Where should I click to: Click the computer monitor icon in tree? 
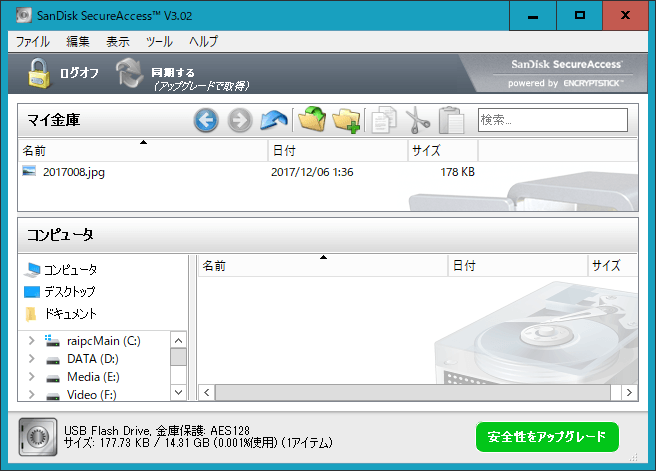[x=32, y=270]
